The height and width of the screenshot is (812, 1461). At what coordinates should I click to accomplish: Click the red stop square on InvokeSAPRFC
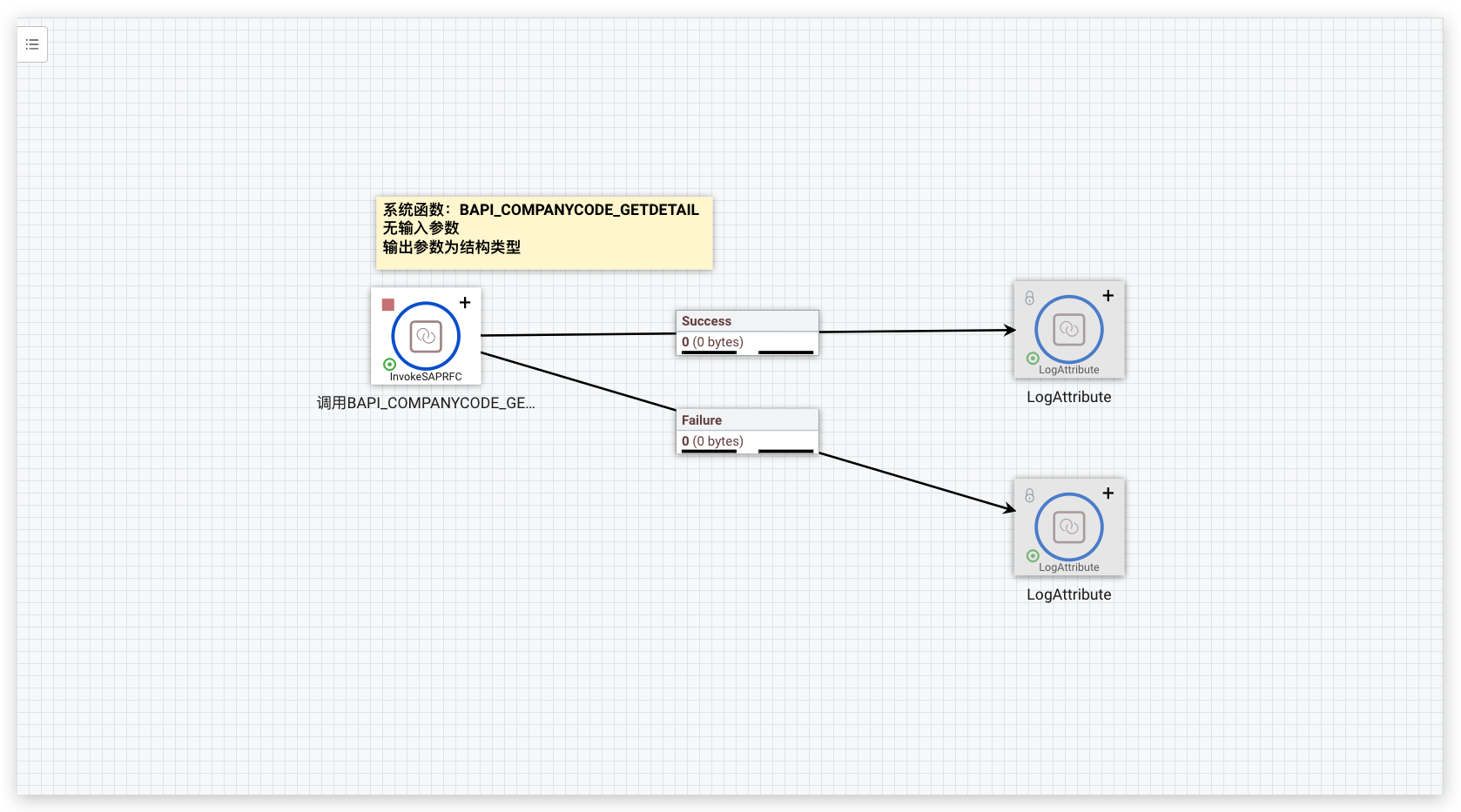[388, 305]
